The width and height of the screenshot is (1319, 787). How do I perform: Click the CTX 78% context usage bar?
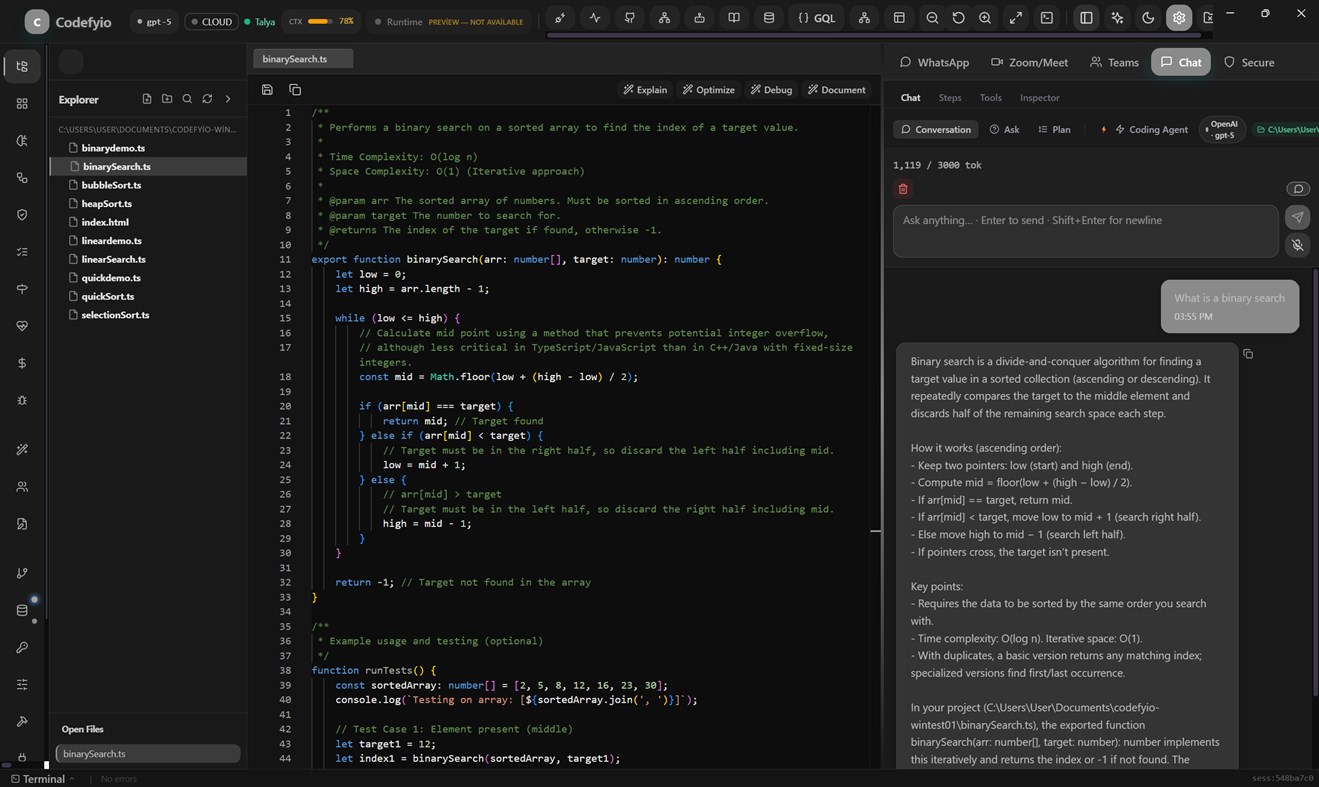click(320, 21)
